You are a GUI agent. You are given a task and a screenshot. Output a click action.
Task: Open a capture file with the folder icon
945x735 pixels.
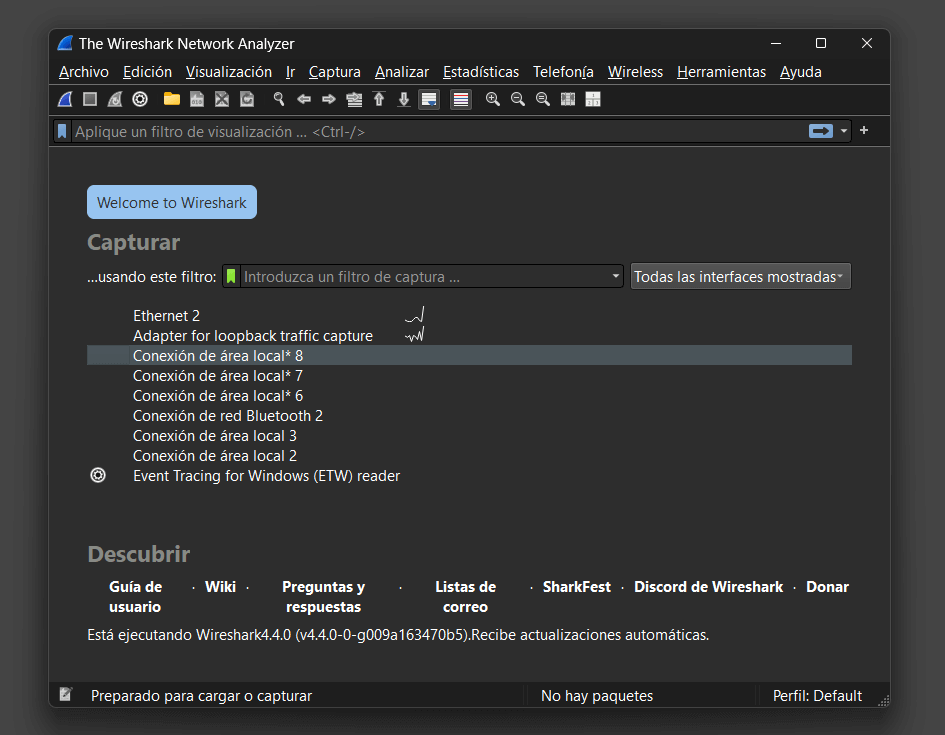tap(172, 99)
